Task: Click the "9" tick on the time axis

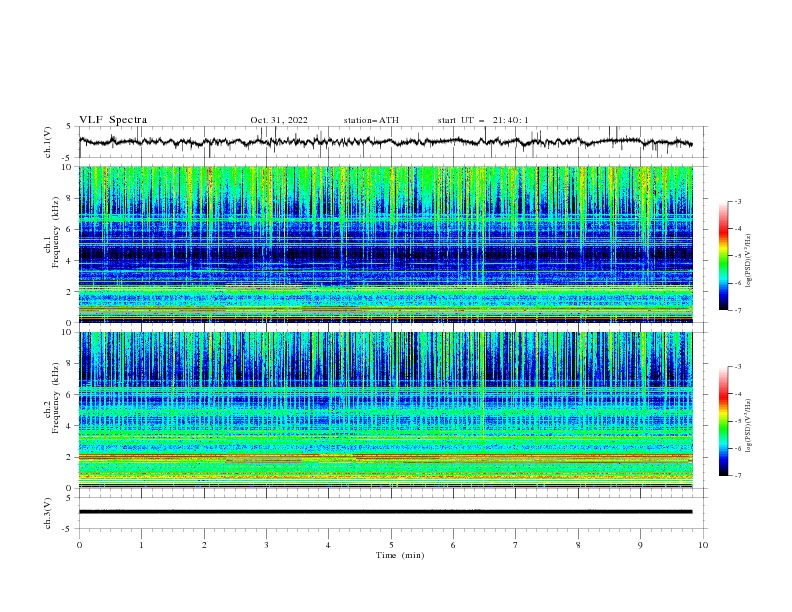Action: [640, 545]
